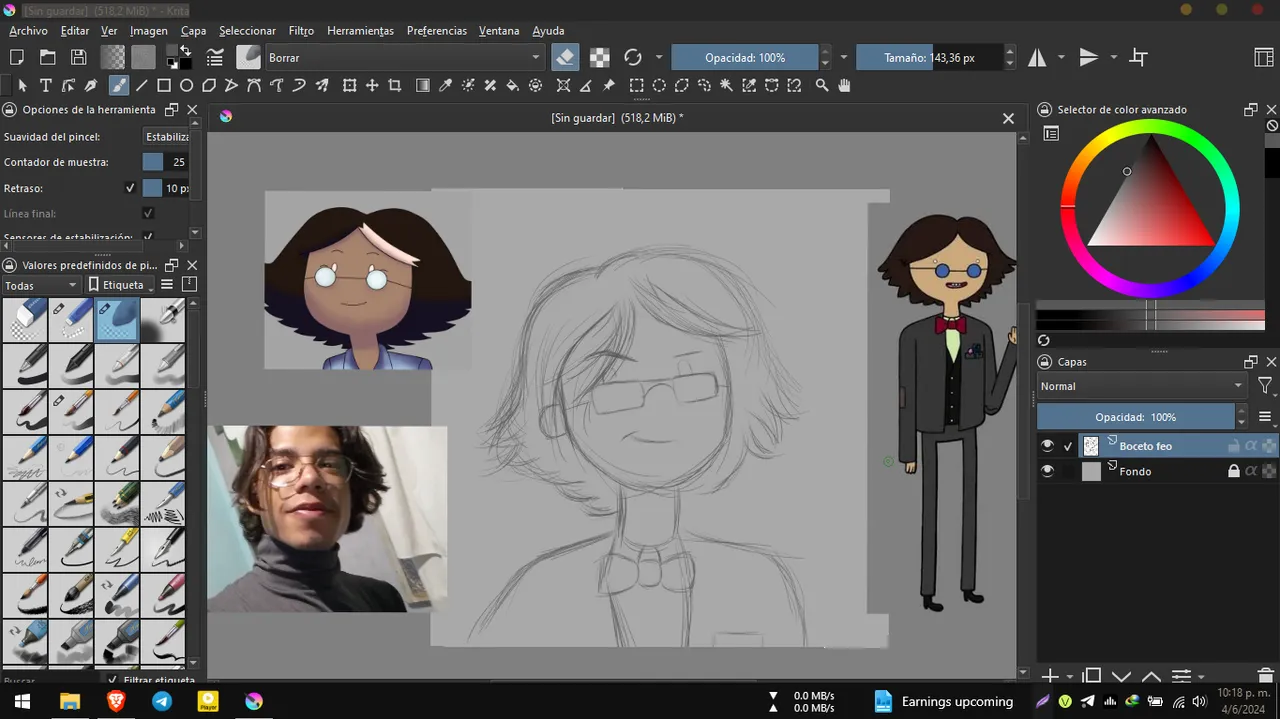Select the Rectangle tool

pos(164,86)
